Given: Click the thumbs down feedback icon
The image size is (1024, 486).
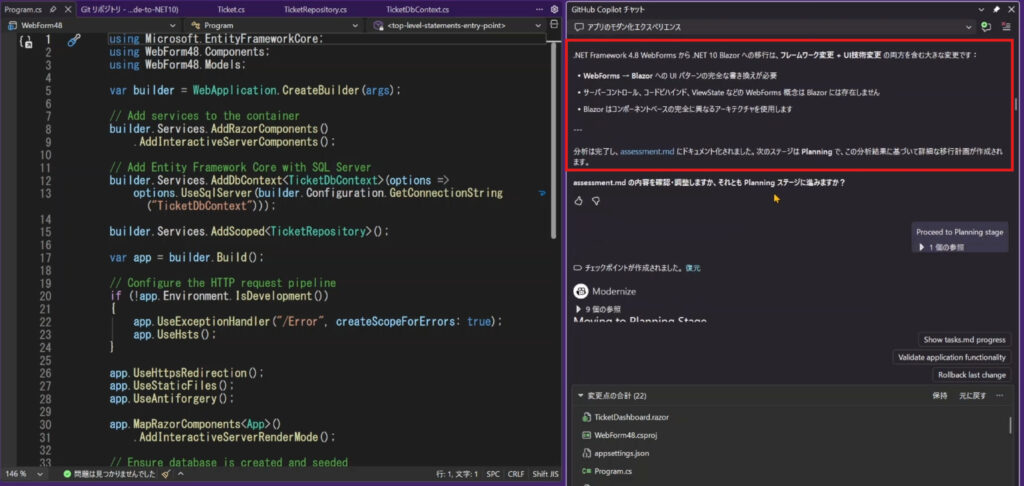Looking at the screenshot, I should click(596, 201).
